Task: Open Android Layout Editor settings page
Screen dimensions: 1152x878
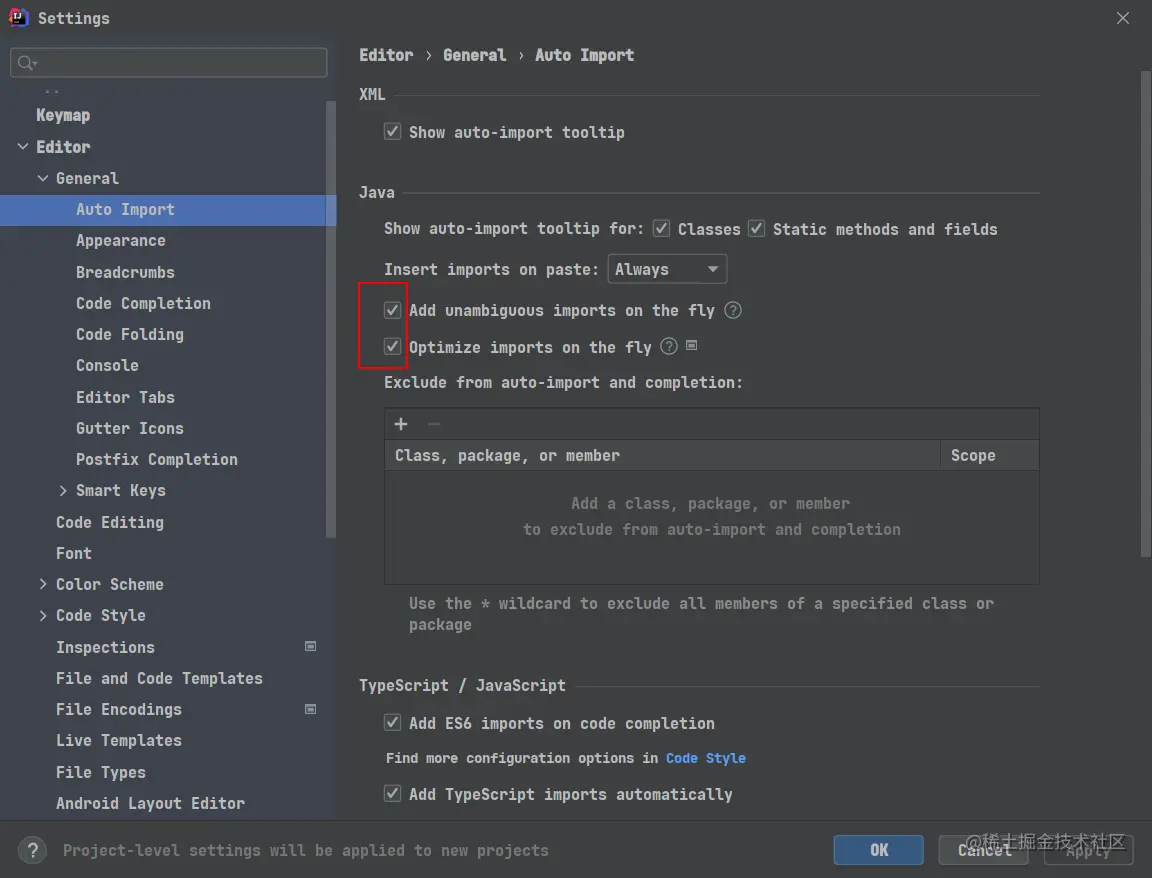Action: (150, 804)
